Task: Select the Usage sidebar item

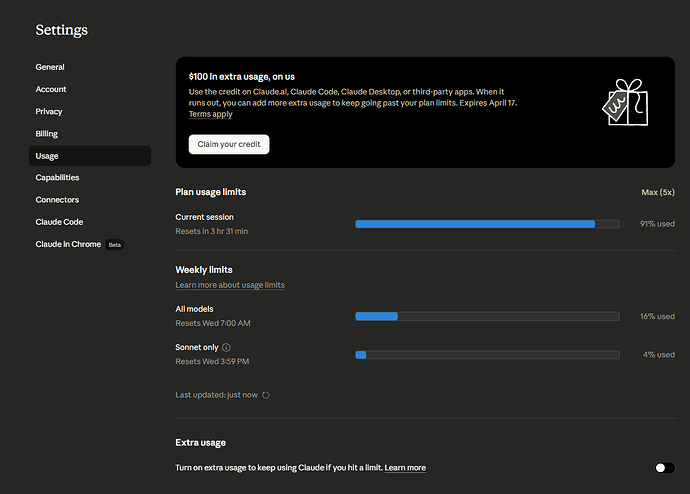Action: point(90,156)
